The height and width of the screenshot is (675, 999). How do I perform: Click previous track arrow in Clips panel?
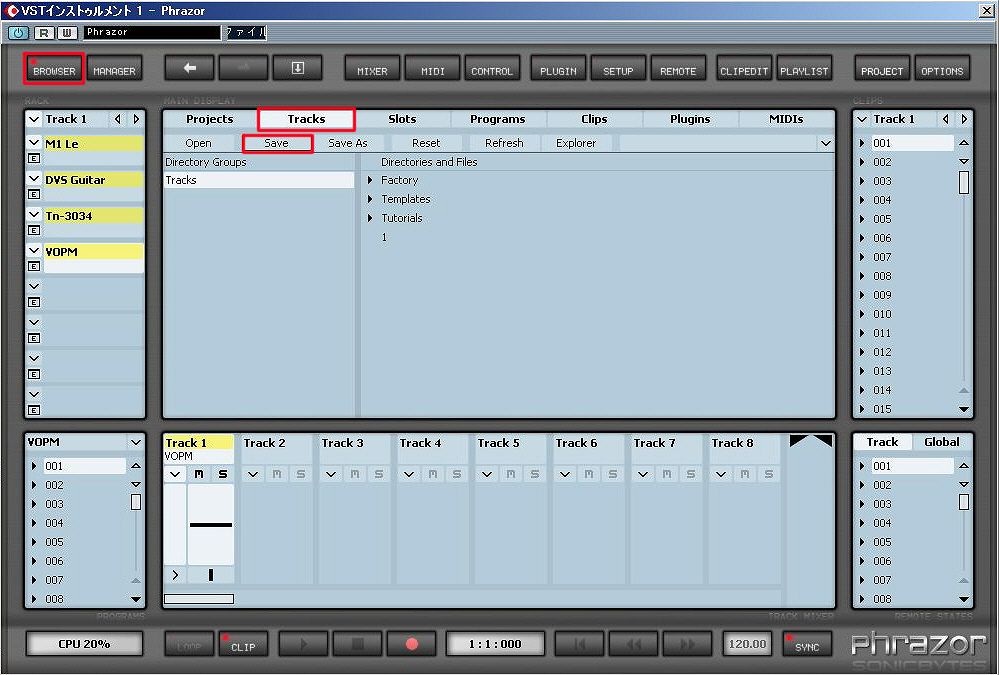[945, 119]
